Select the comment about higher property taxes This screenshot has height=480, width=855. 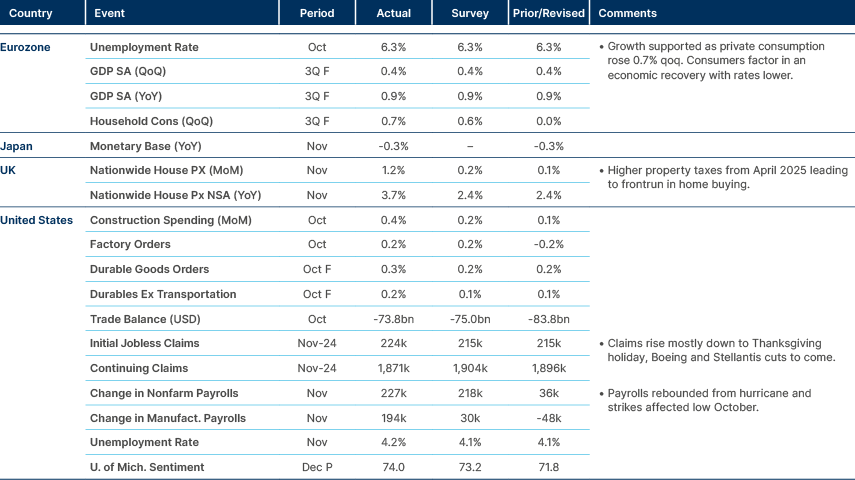click(726, 177)
